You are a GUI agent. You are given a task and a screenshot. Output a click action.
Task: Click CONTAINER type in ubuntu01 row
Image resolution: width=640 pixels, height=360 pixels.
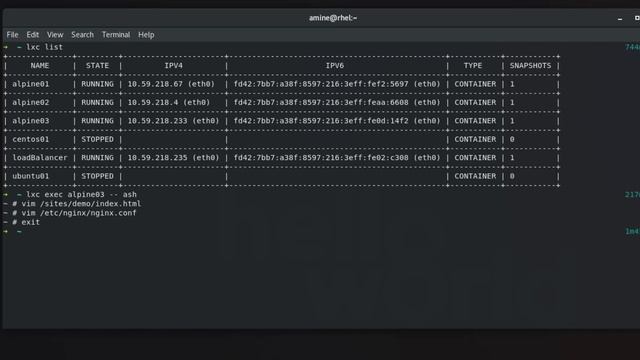pos(475,176)
